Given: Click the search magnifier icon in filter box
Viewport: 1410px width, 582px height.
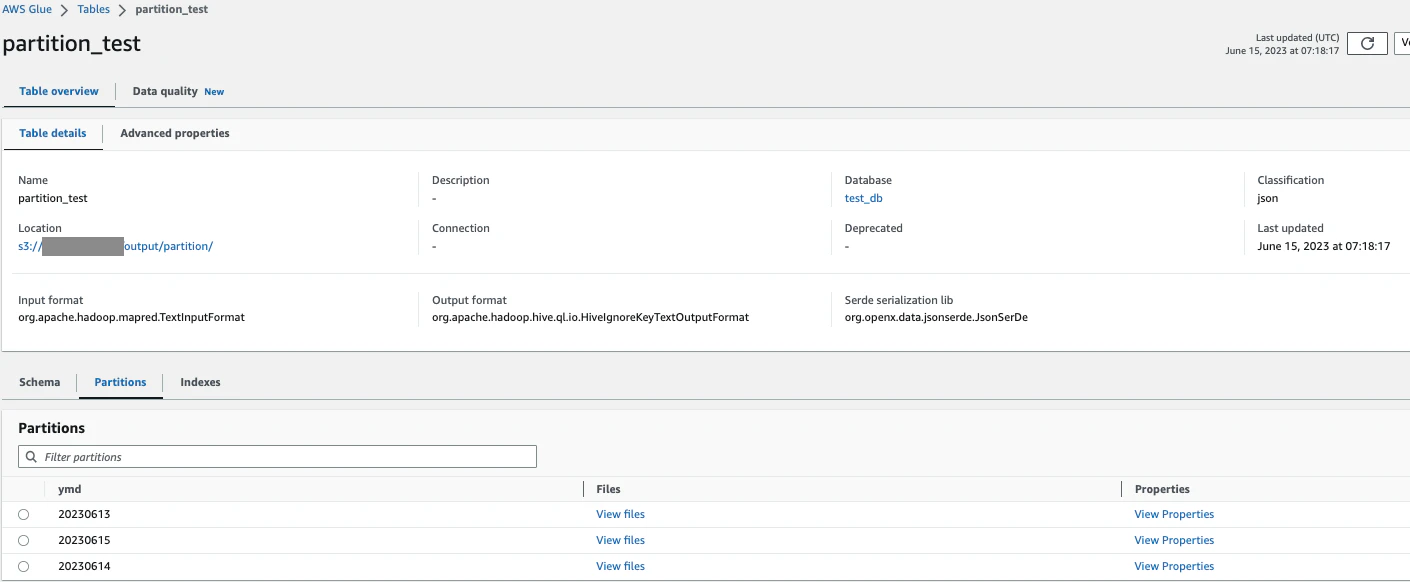Looking at the screenshot, I should click(x=31, y=457).
